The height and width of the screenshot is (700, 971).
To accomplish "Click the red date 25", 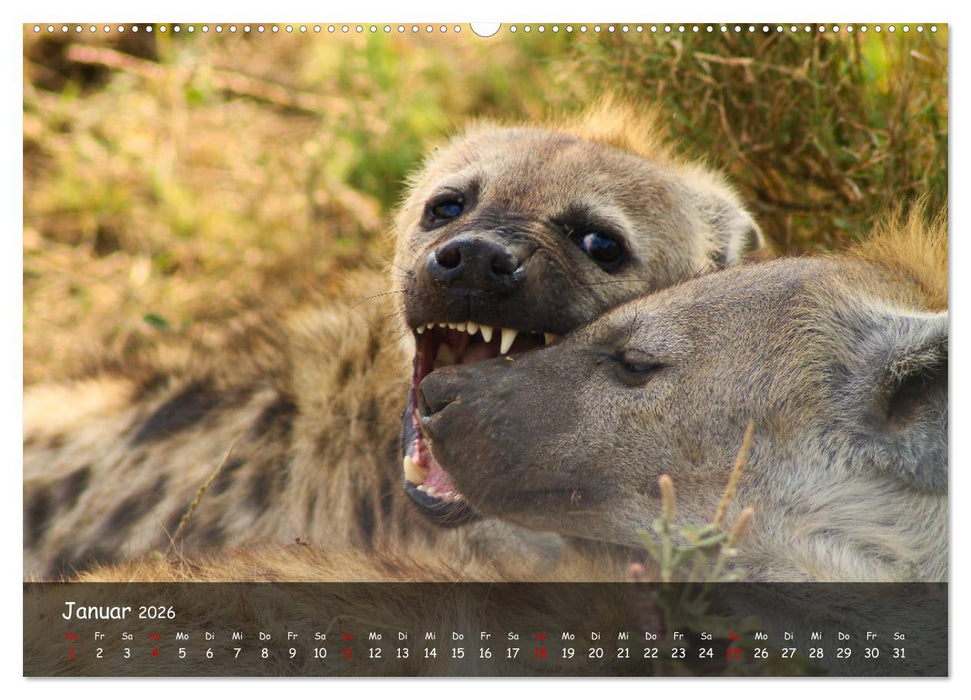I will click(734, 654).
